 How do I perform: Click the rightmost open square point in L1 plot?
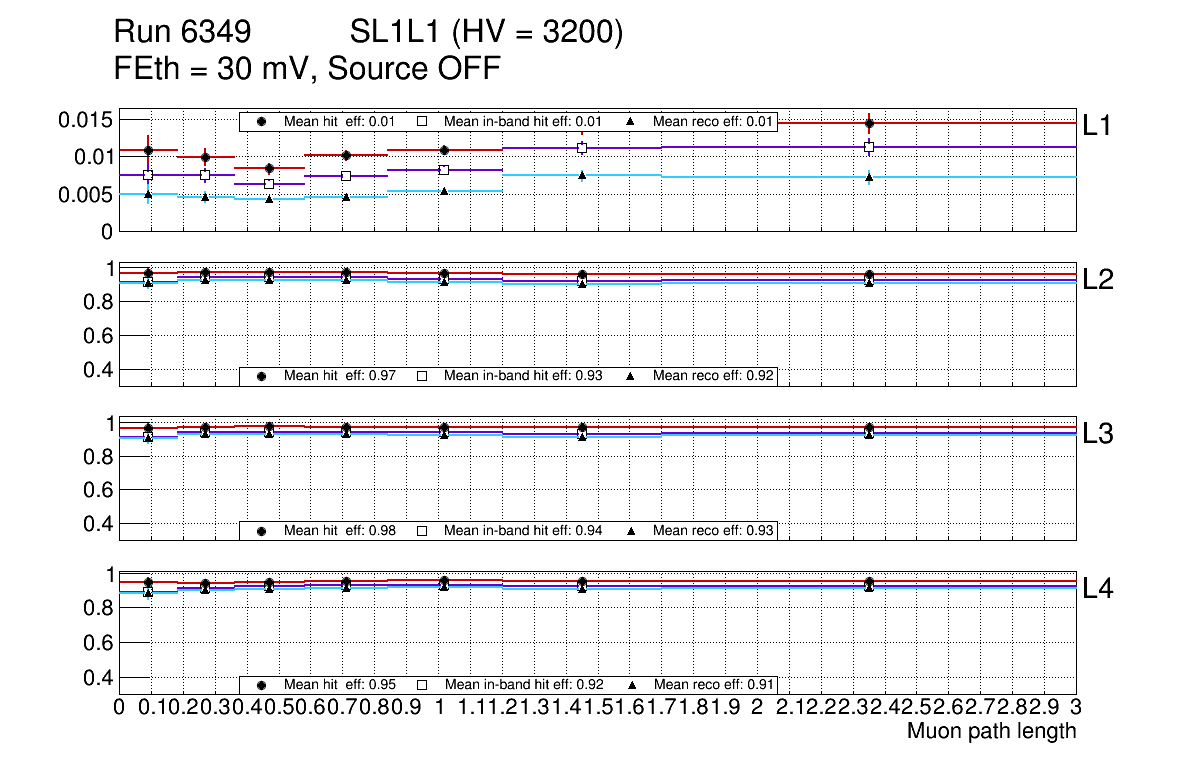pyautogui.click(x=869, y=147)
